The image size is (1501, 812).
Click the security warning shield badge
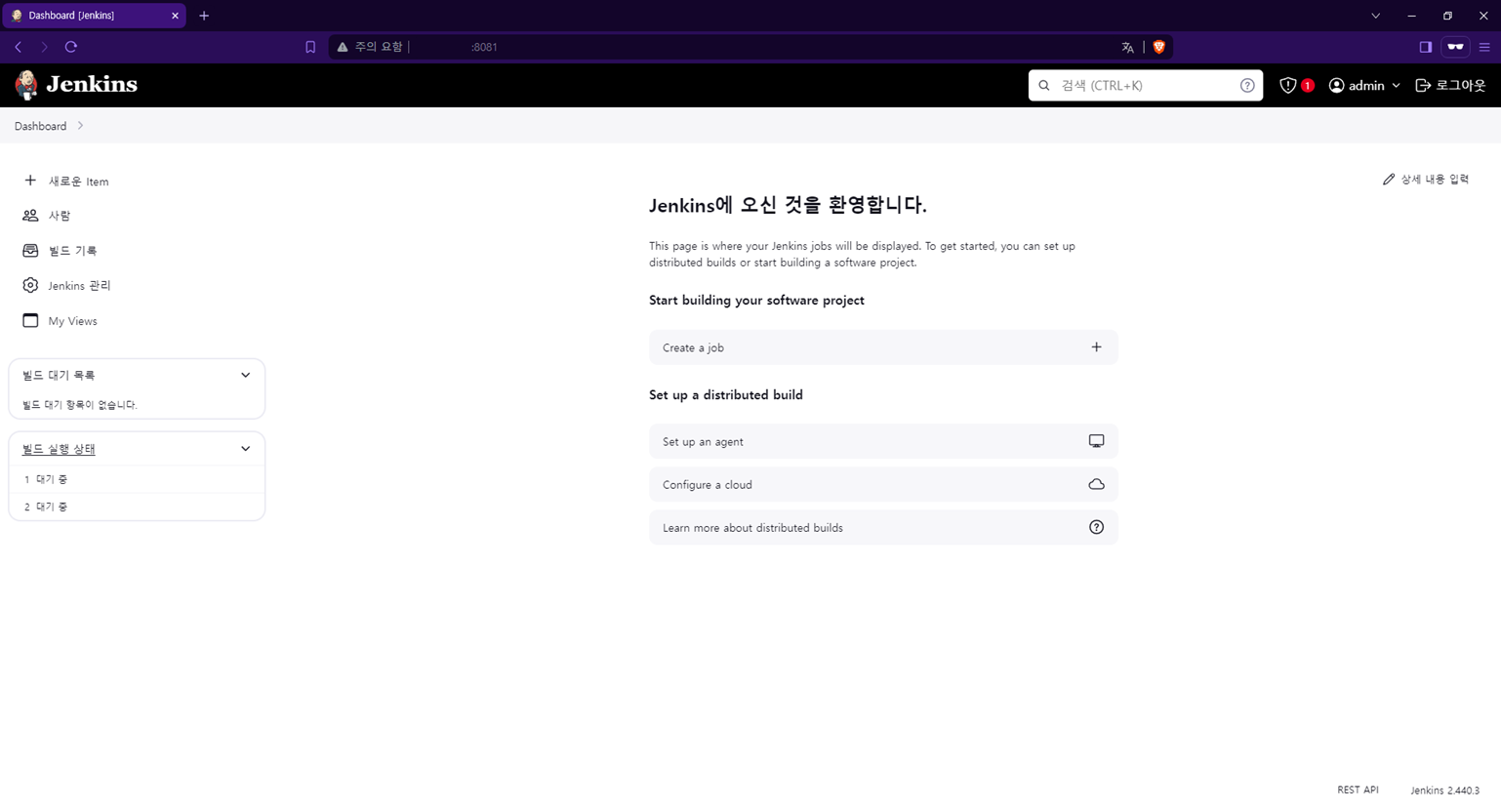pyautogui.click(x=1295, y=85)
